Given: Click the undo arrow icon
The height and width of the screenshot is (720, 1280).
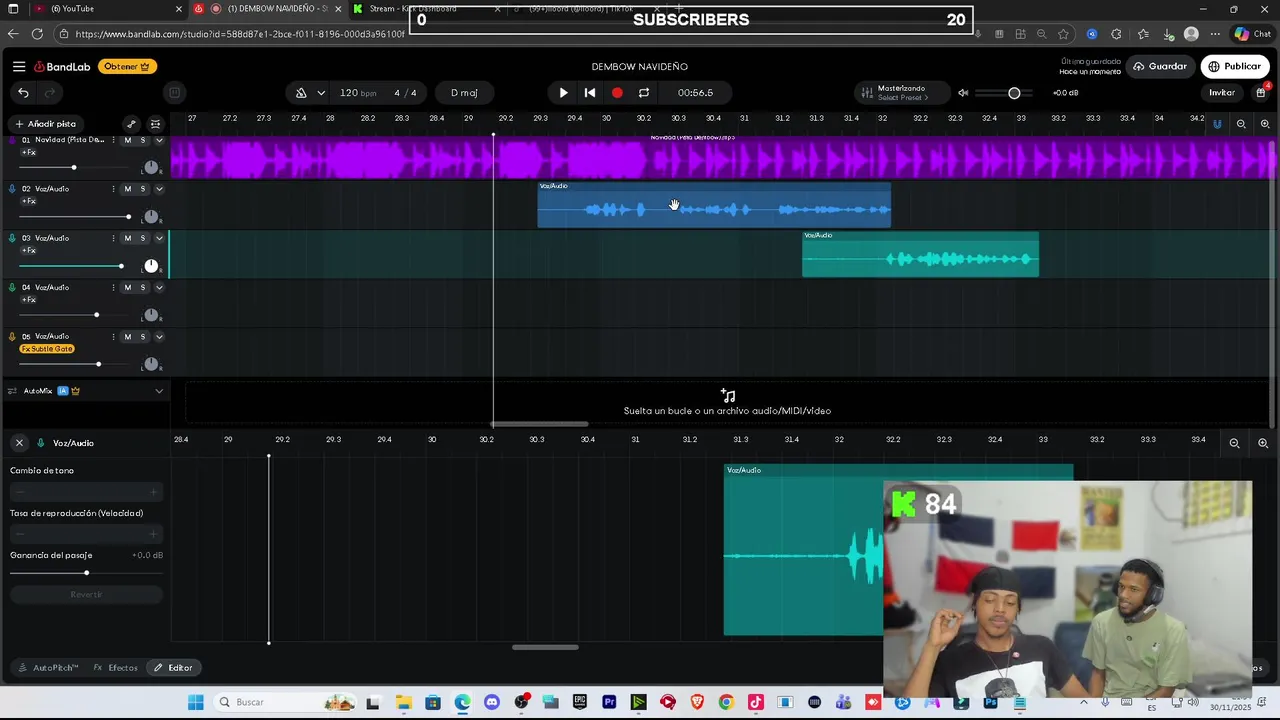Looking at the screenshot, I should 23,93.
